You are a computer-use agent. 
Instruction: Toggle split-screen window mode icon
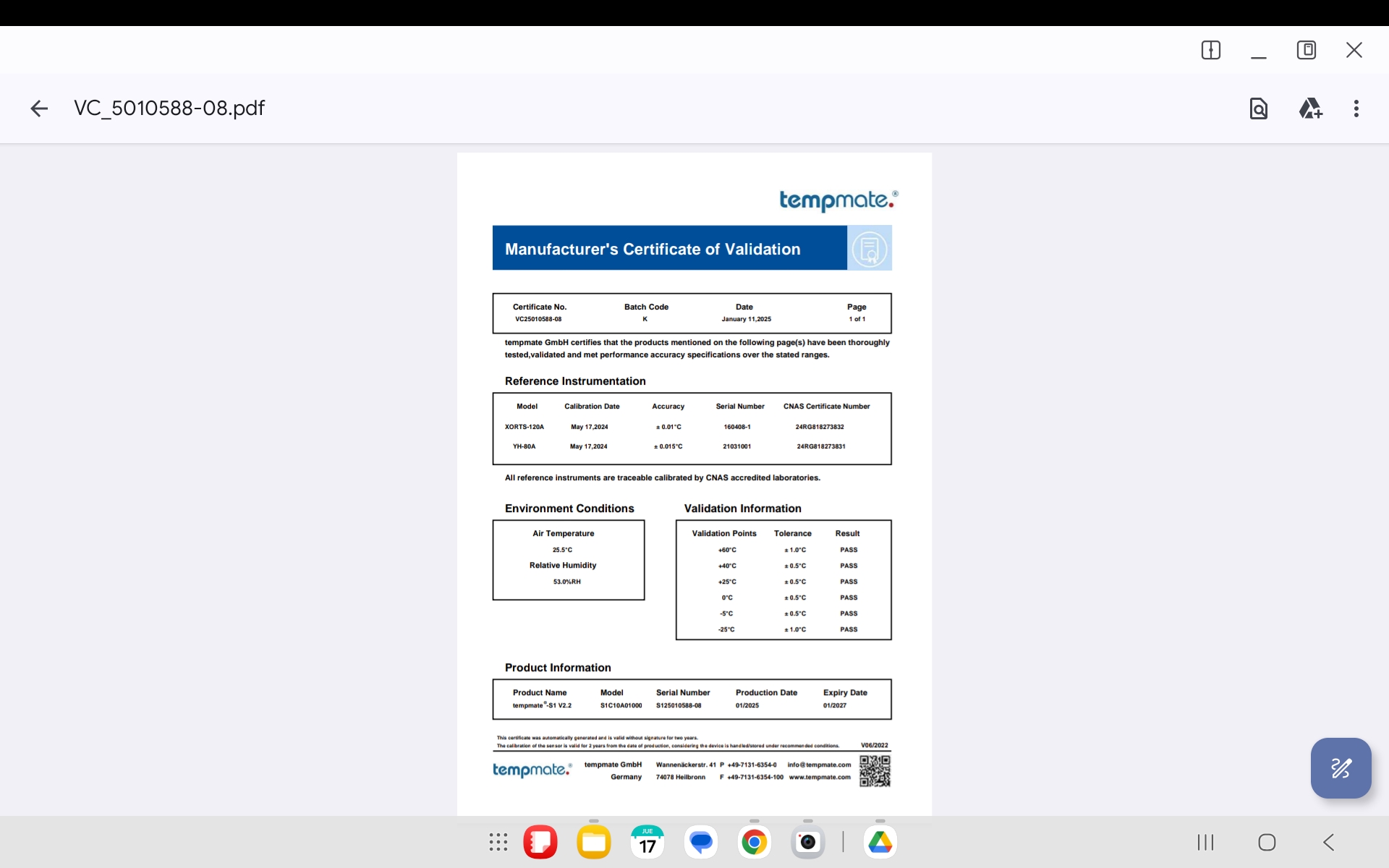pyautogui.click(x=1210, y=50)
